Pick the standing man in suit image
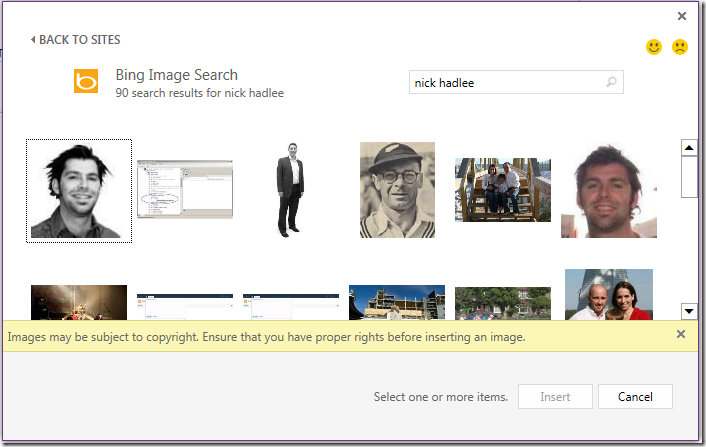This screenshot has height=447, width=706. (x=289, y=190)
